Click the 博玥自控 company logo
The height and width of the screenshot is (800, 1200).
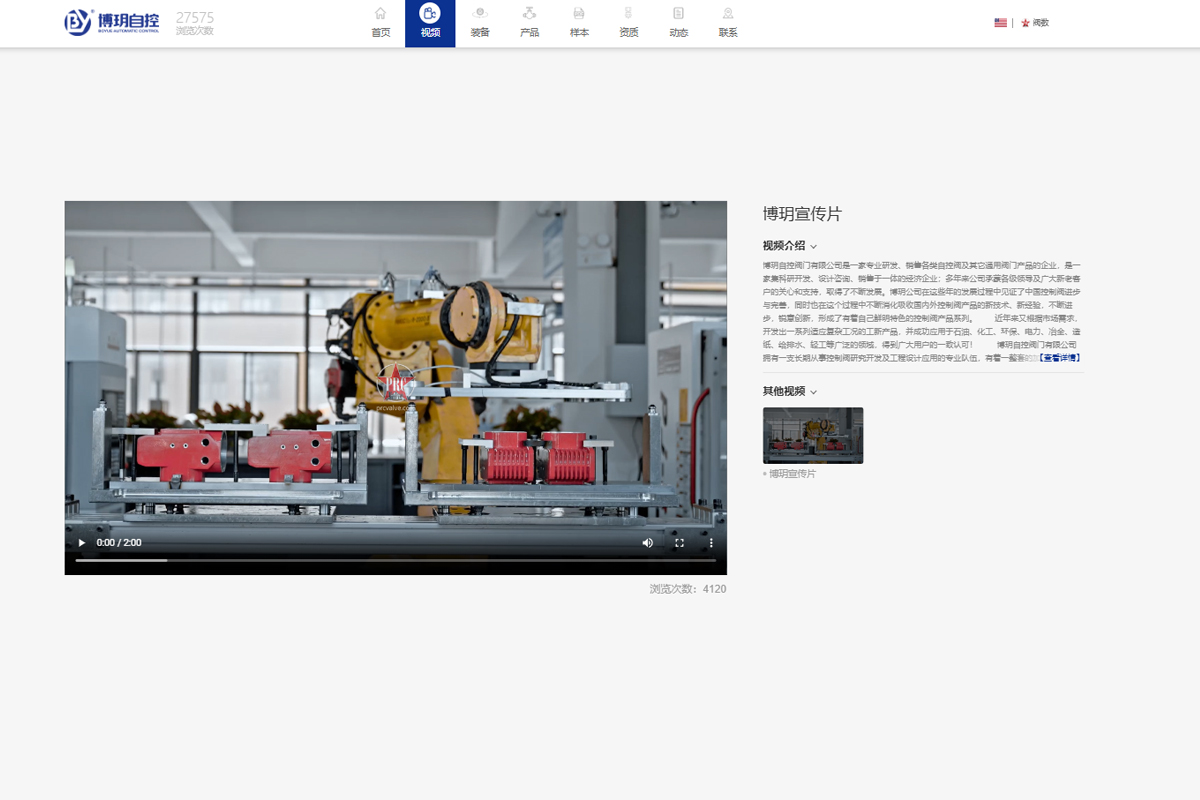point(112,22)
